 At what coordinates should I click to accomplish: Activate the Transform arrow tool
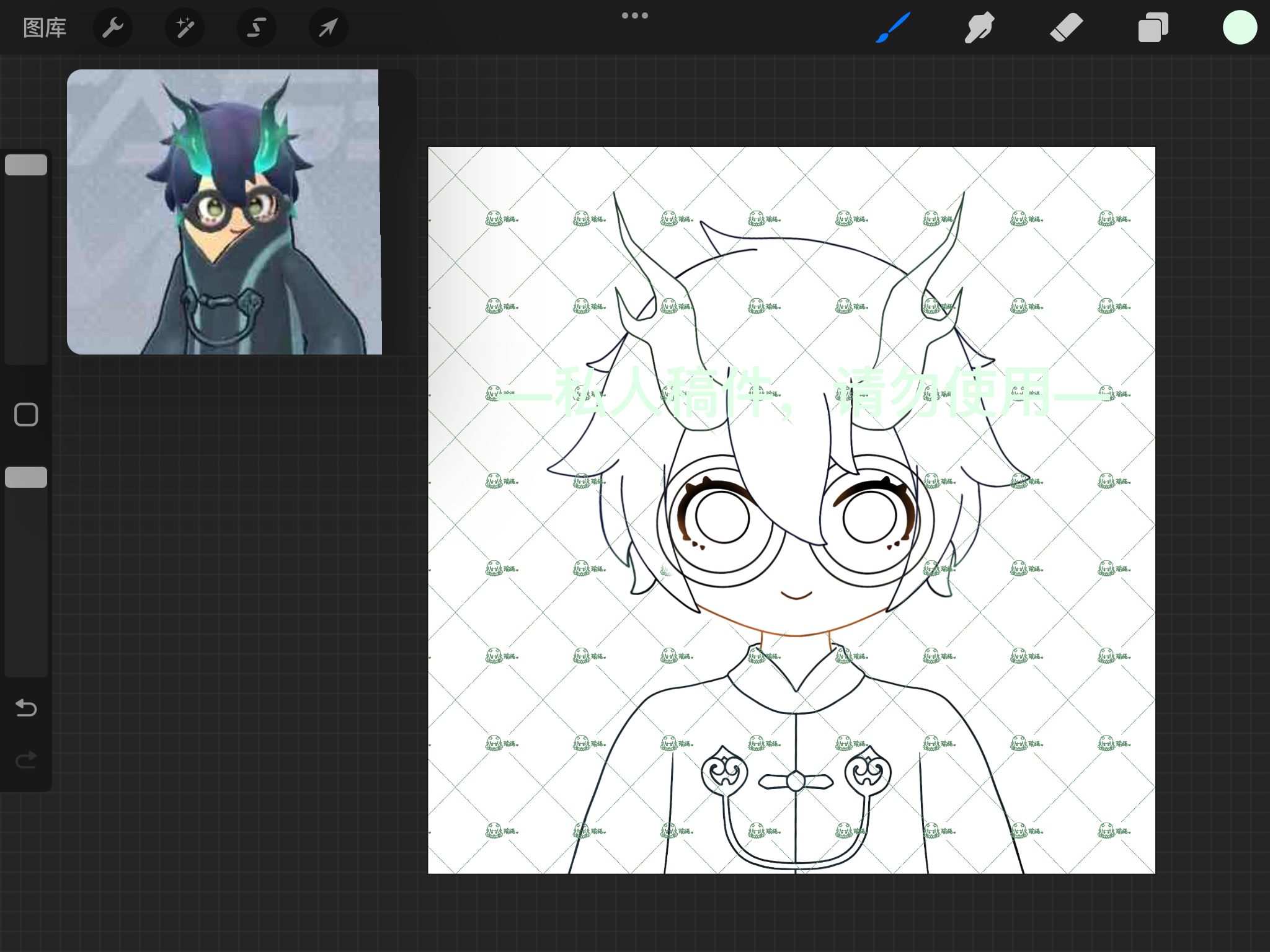329,28
